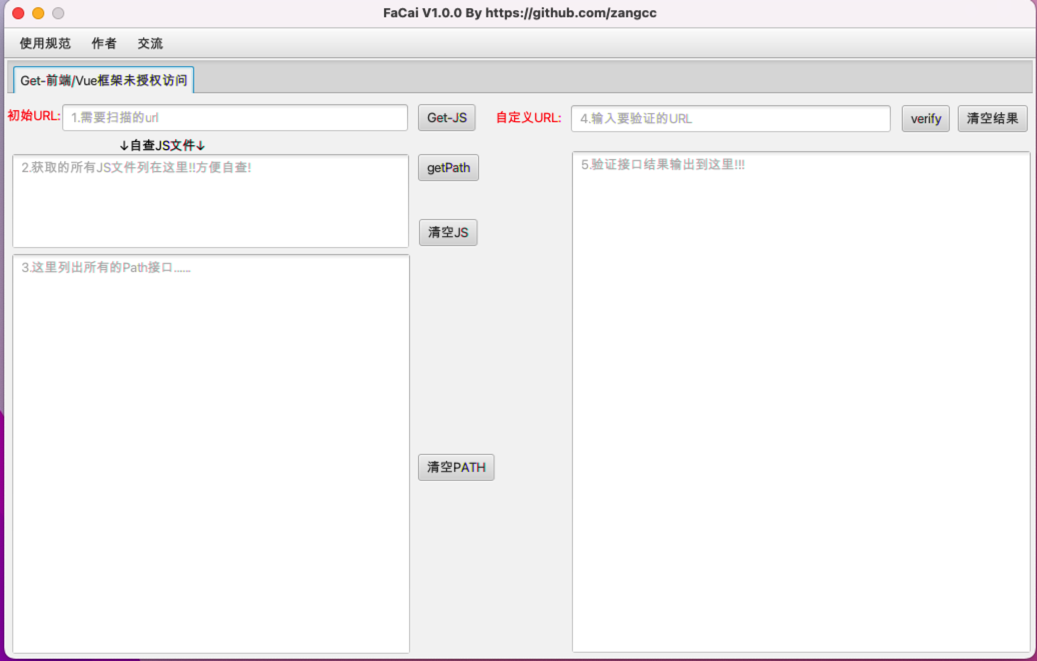
Task: Click the Path接口 results area labeled 3
Action: coord(210,450)
